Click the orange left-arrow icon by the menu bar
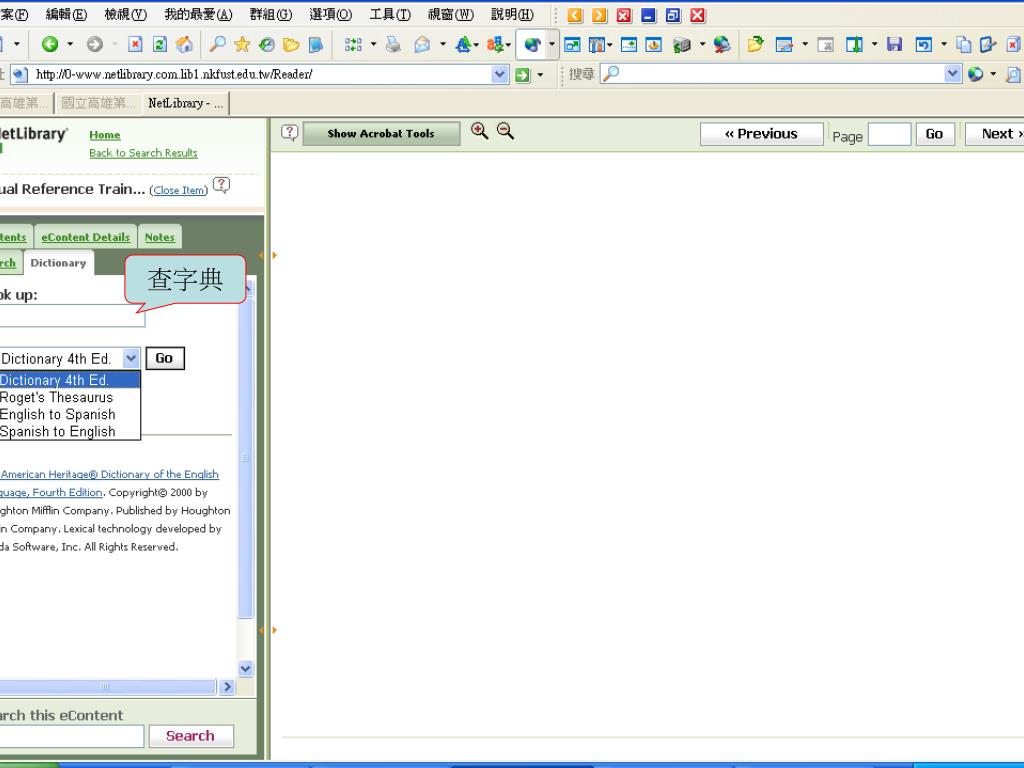Image resolution: width=1024 pixels, height=768 pixels. pos(575,15)
